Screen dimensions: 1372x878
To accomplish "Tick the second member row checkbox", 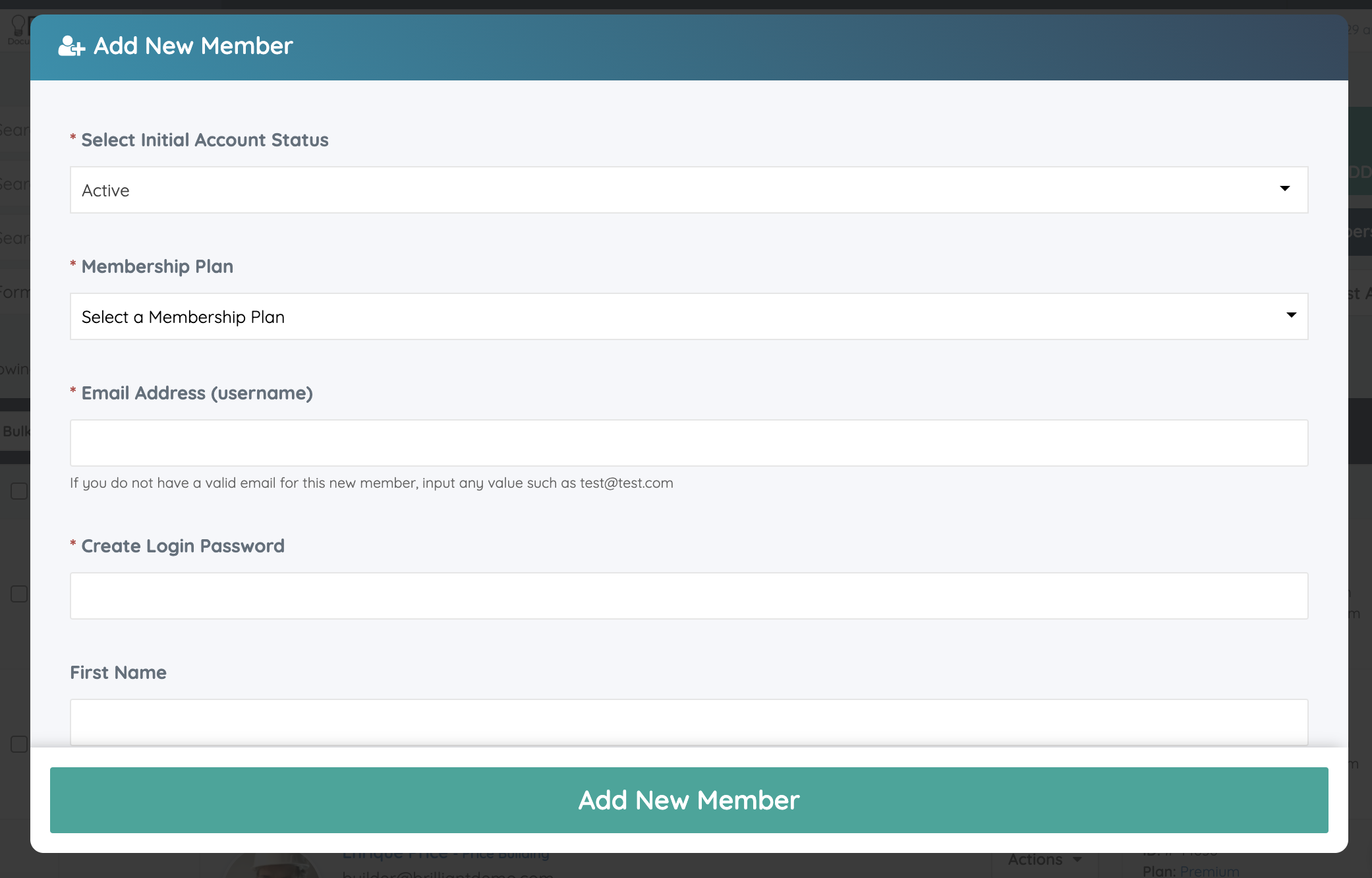I will [19, 594].
